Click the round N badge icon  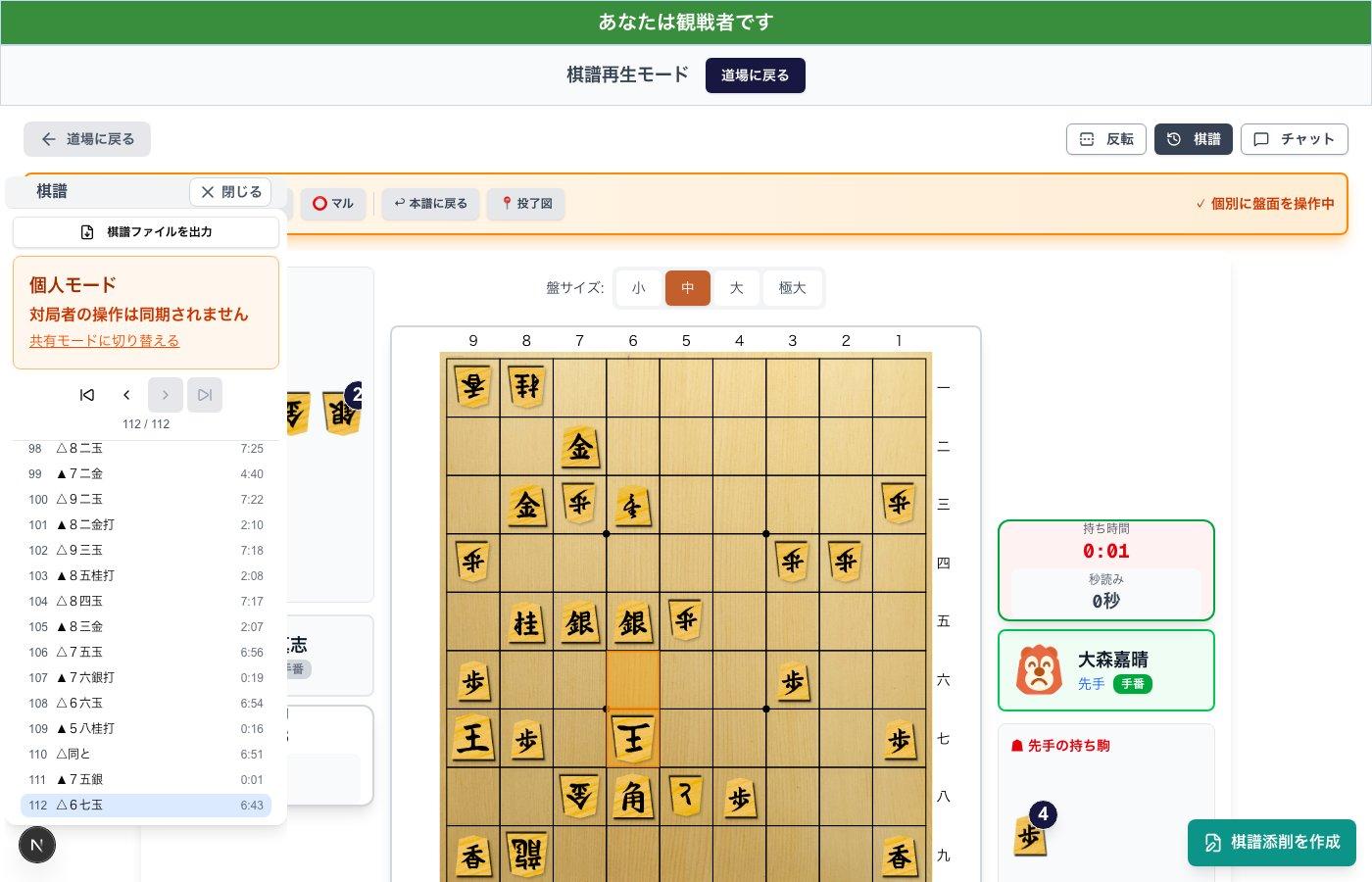click(x=37, y=845)
